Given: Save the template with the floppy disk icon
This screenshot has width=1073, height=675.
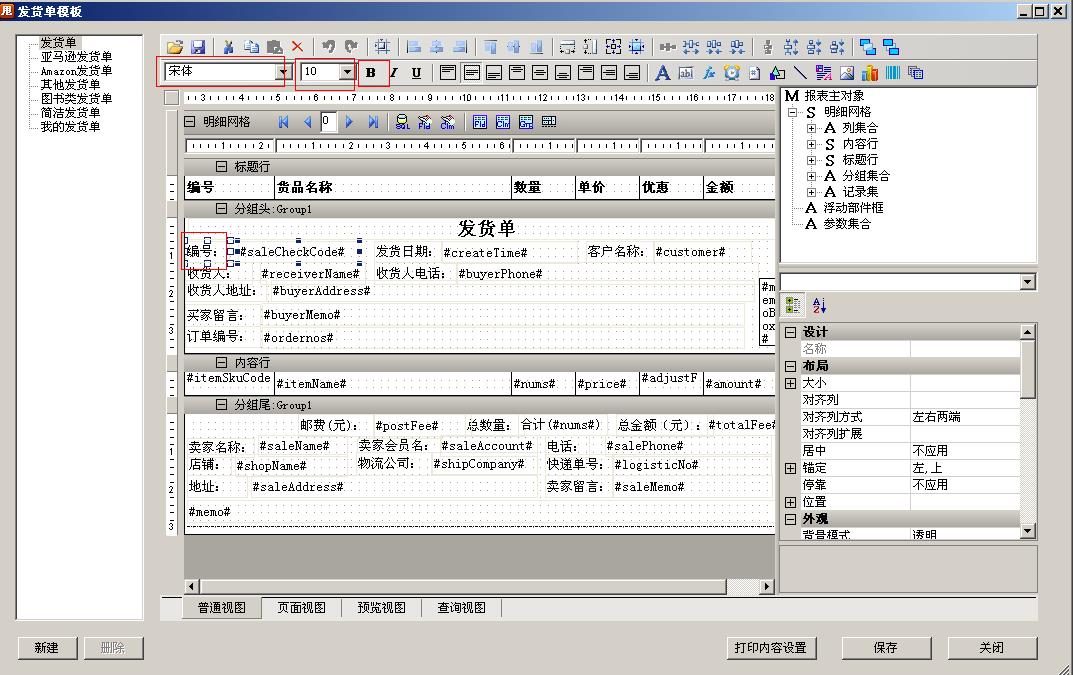Looking at the screenshot, I should pos(198,47).
